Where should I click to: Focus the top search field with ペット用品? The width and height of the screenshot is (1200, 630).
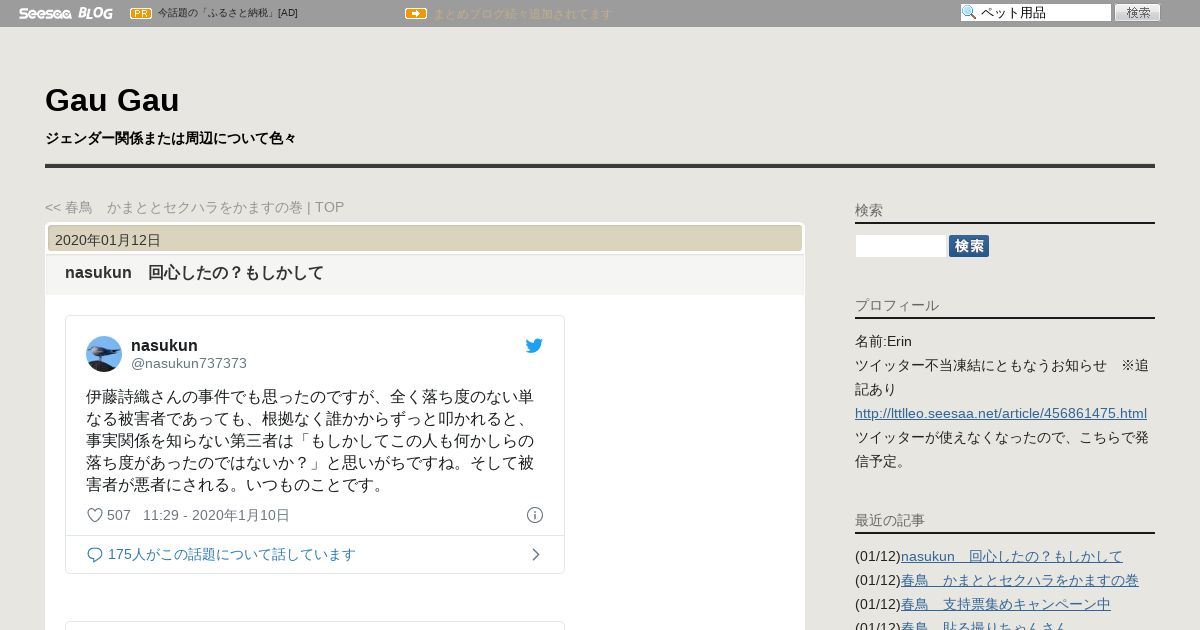pyautogui.click(x=1036, y=13)
